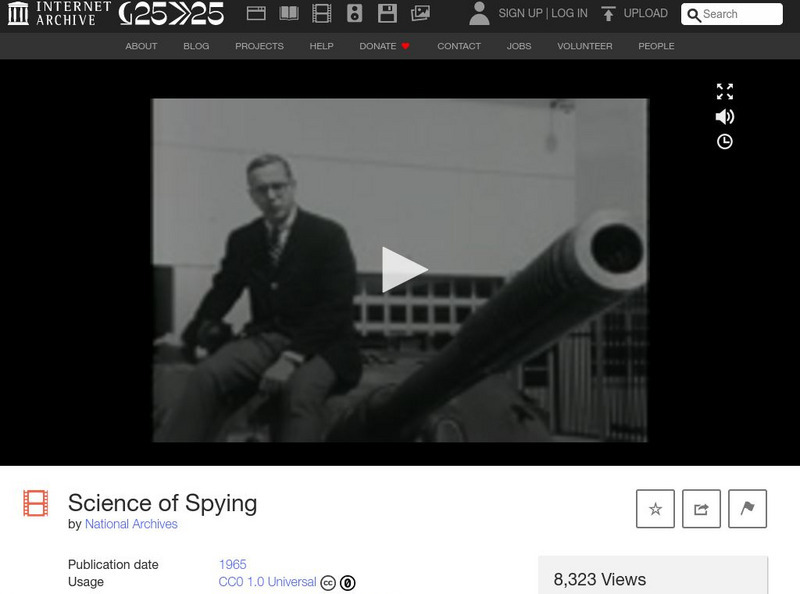Mute the video player volume

click(x=724, y=117)
